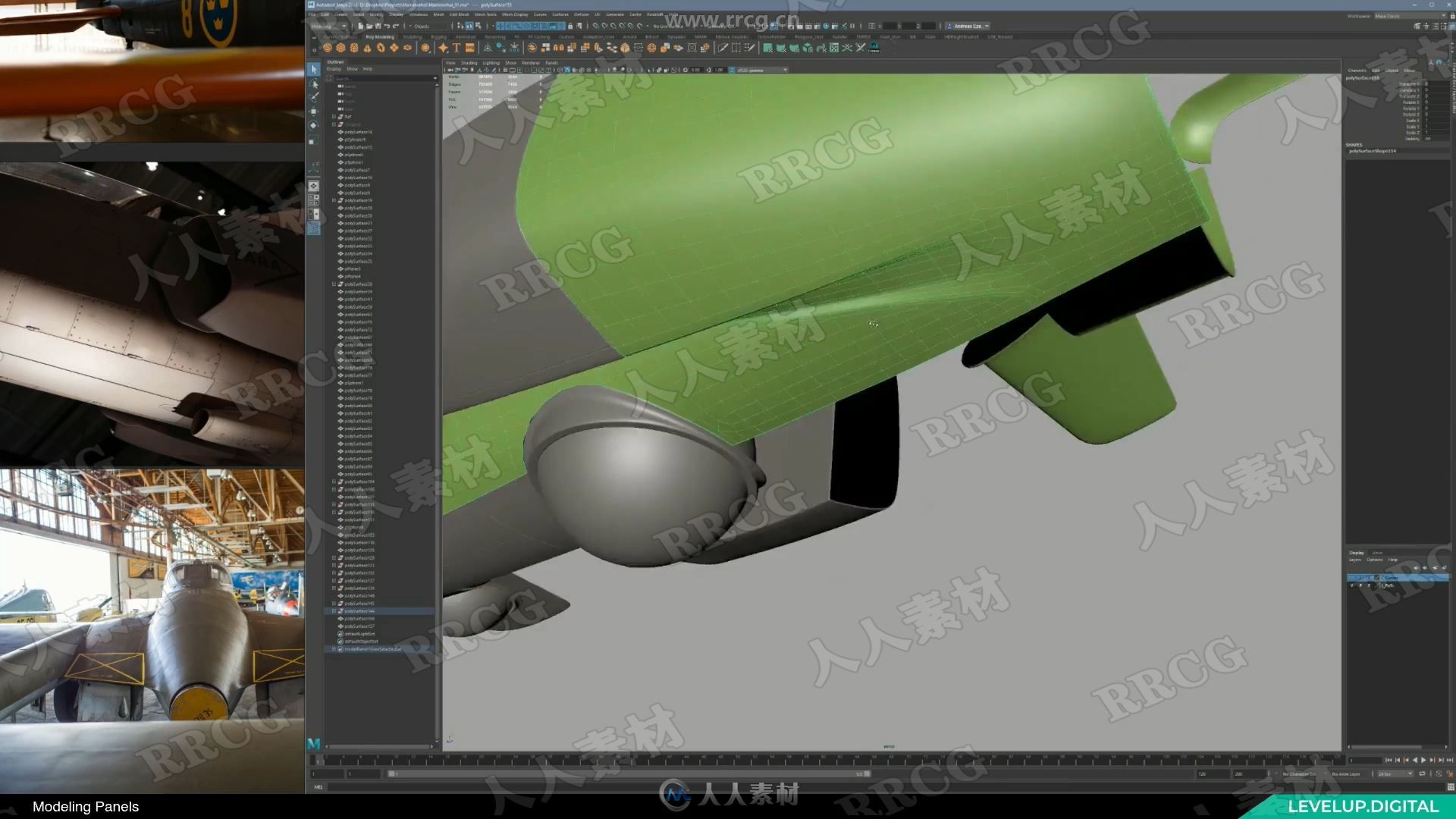Create a polygon torus from shelf

[x=381, y=48]
